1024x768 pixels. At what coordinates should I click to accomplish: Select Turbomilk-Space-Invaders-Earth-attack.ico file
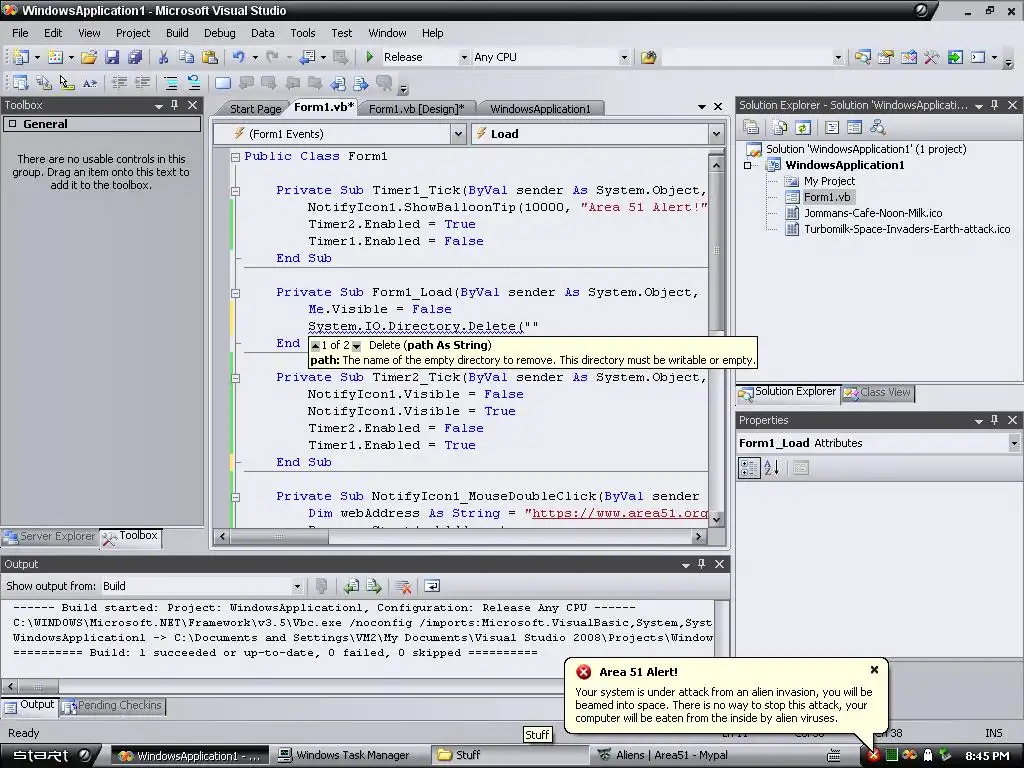coord(907,229)
